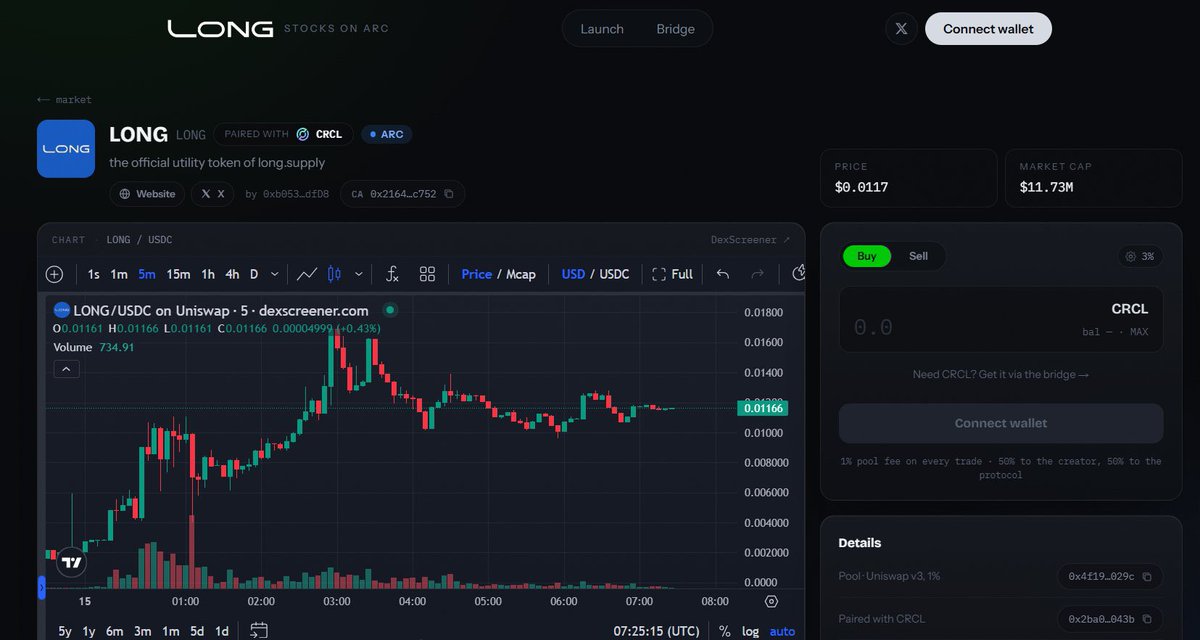1200x640 pixels.
Task: Undo the last chart action
Action: [x=723, y=274]
